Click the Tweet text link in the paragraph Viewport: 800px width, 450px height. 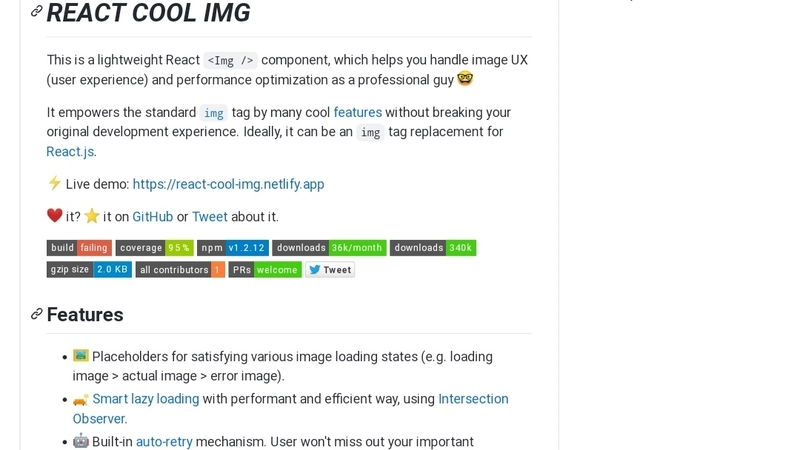click(210, 217)
